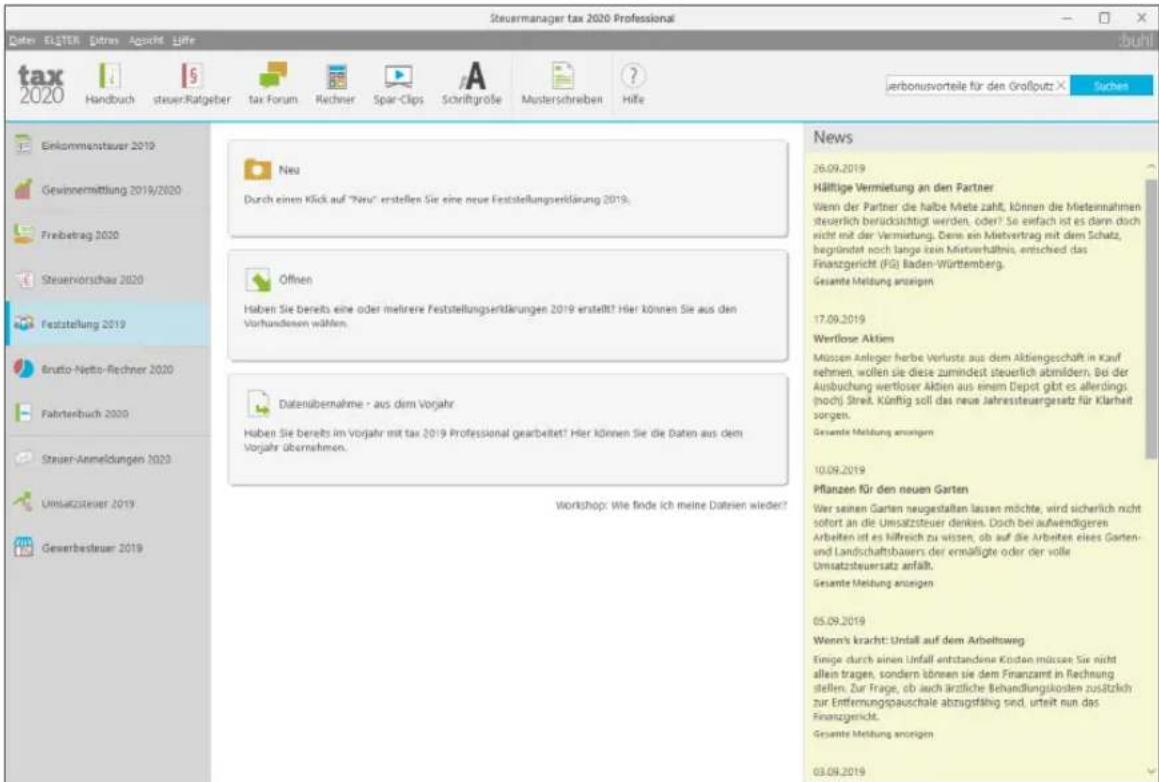Show full message for Wertlose Aktien news
The width and height of the screenshot is (1159, 782).
873,432
